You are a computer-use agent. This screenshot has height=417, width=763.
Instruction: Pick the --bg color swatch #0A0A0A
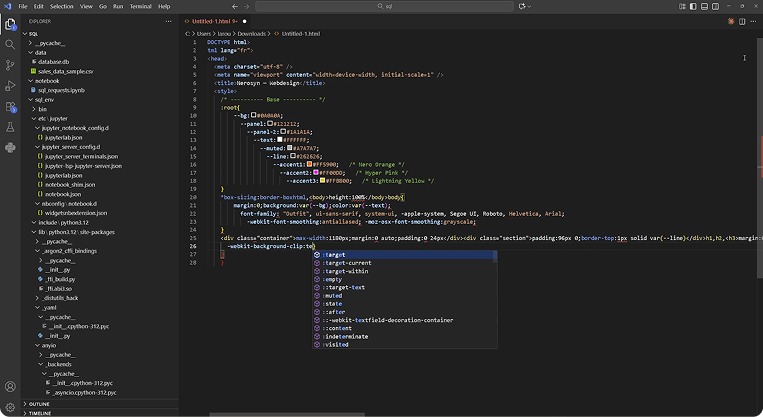254,115
